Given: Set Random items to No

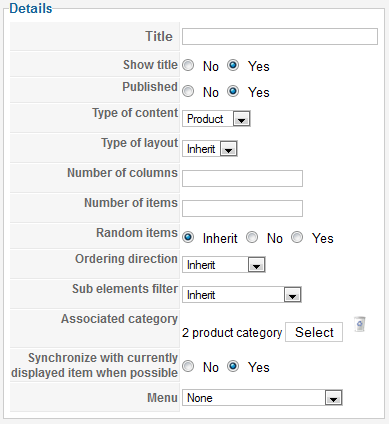Looking at the screenshot, I should [x=252, y=237].
